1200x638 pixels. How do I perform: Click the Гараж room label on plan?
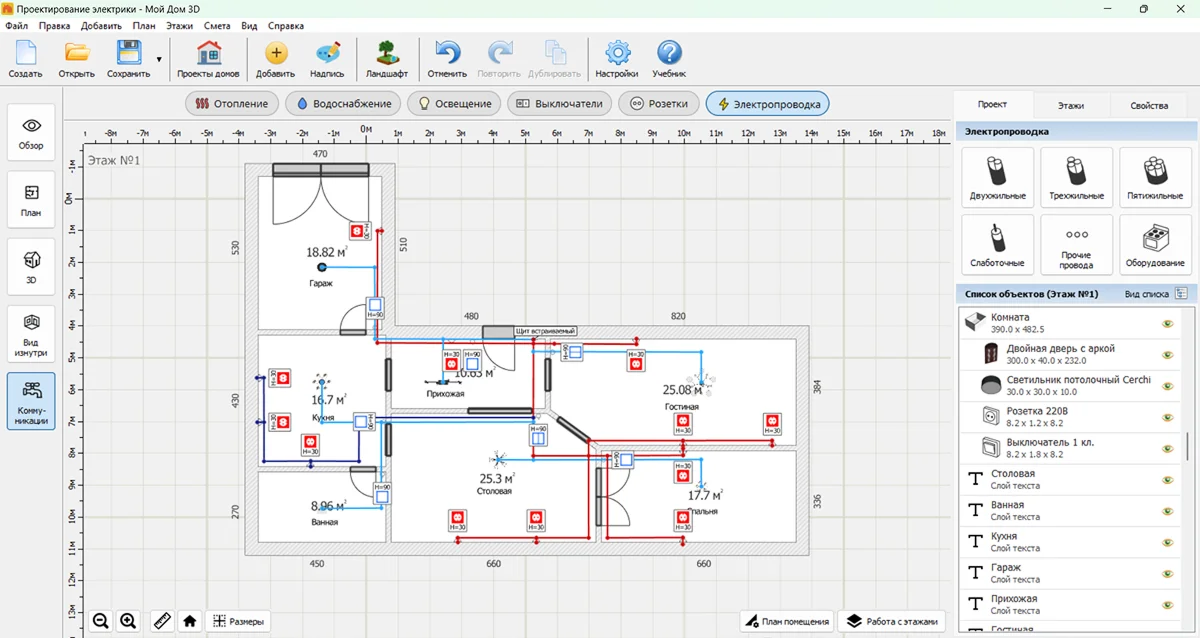[320, 283]
